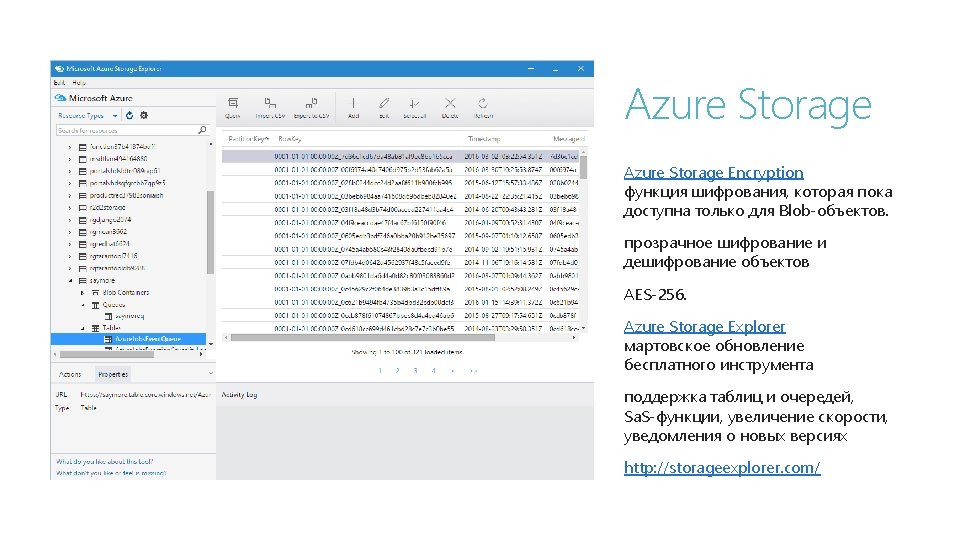Screen dimensions: 960x540
Task: Click the Delete X toolbar icon
Action: click(450, 103)
